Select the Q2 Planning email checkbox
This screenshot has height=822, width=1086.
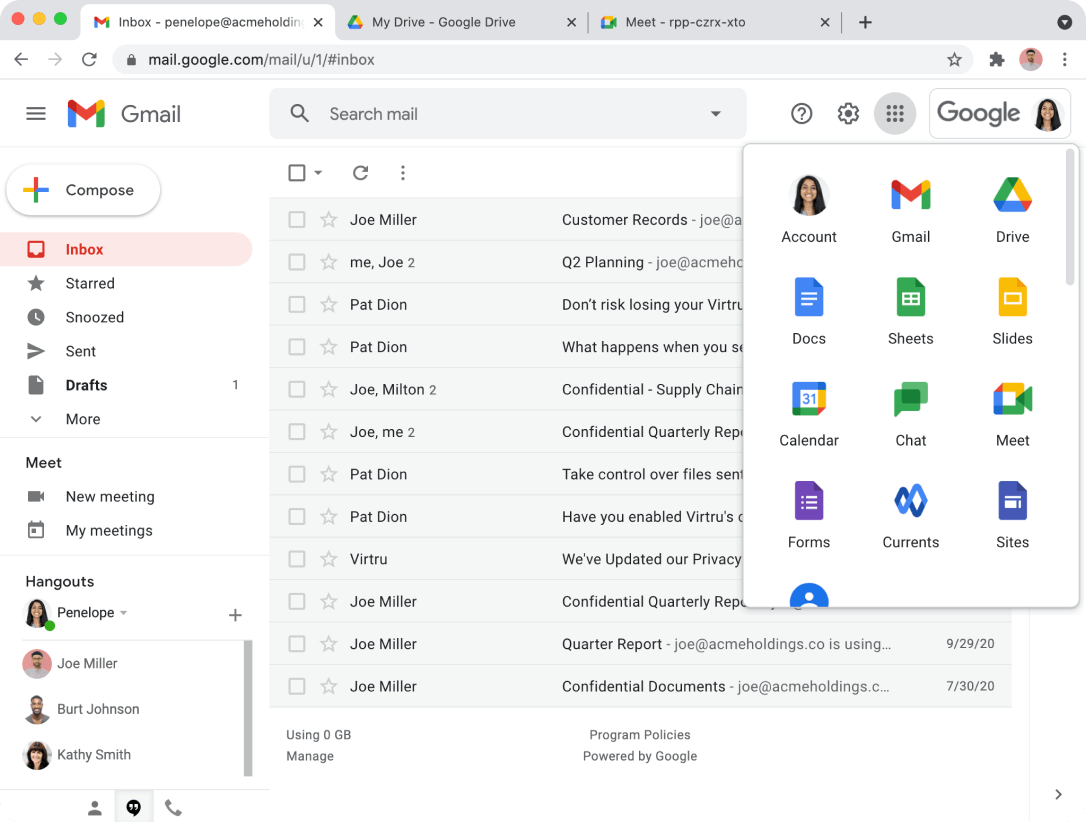coord(297,262)
